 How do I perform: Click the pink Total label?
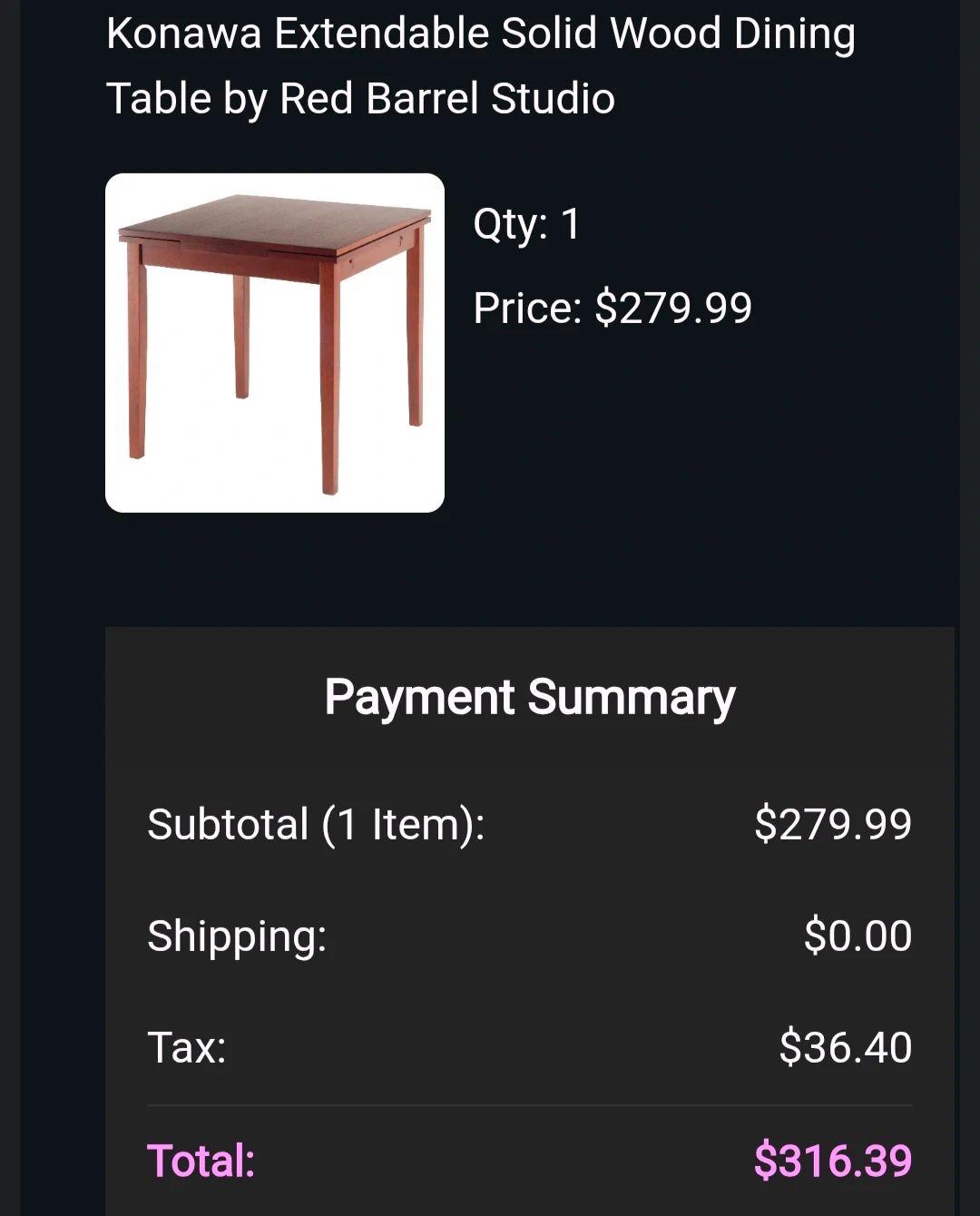click(201, 1162)
